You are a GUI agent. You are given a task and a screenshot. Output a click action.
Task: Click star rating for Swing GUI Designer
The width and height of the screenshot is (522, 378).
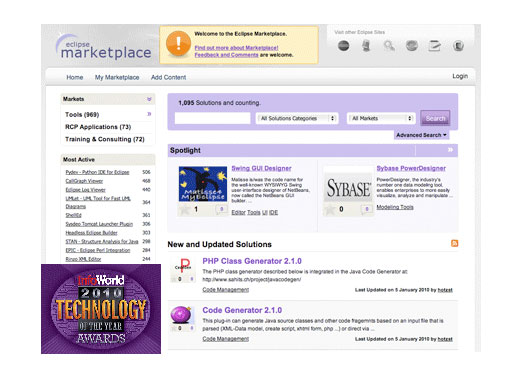(x=184, y=210)
